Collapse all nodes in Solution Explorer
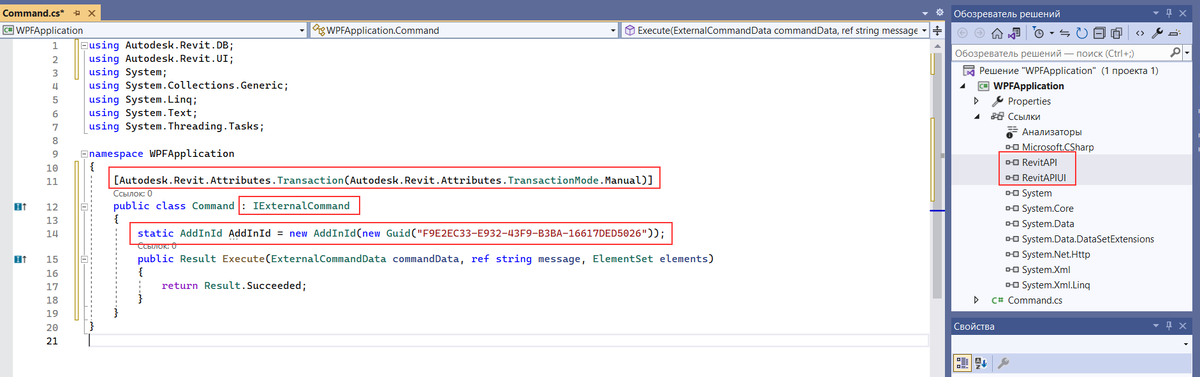The width and height of the screenshot is (1200, 377). (1099, 33)
